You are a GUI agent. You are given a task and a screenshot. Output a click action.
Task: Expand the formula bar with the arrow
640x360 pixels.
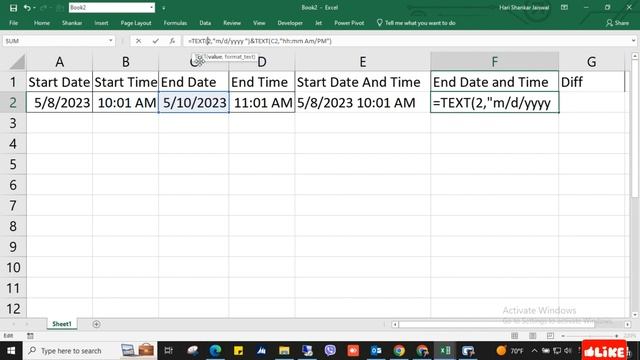[633, 41]
